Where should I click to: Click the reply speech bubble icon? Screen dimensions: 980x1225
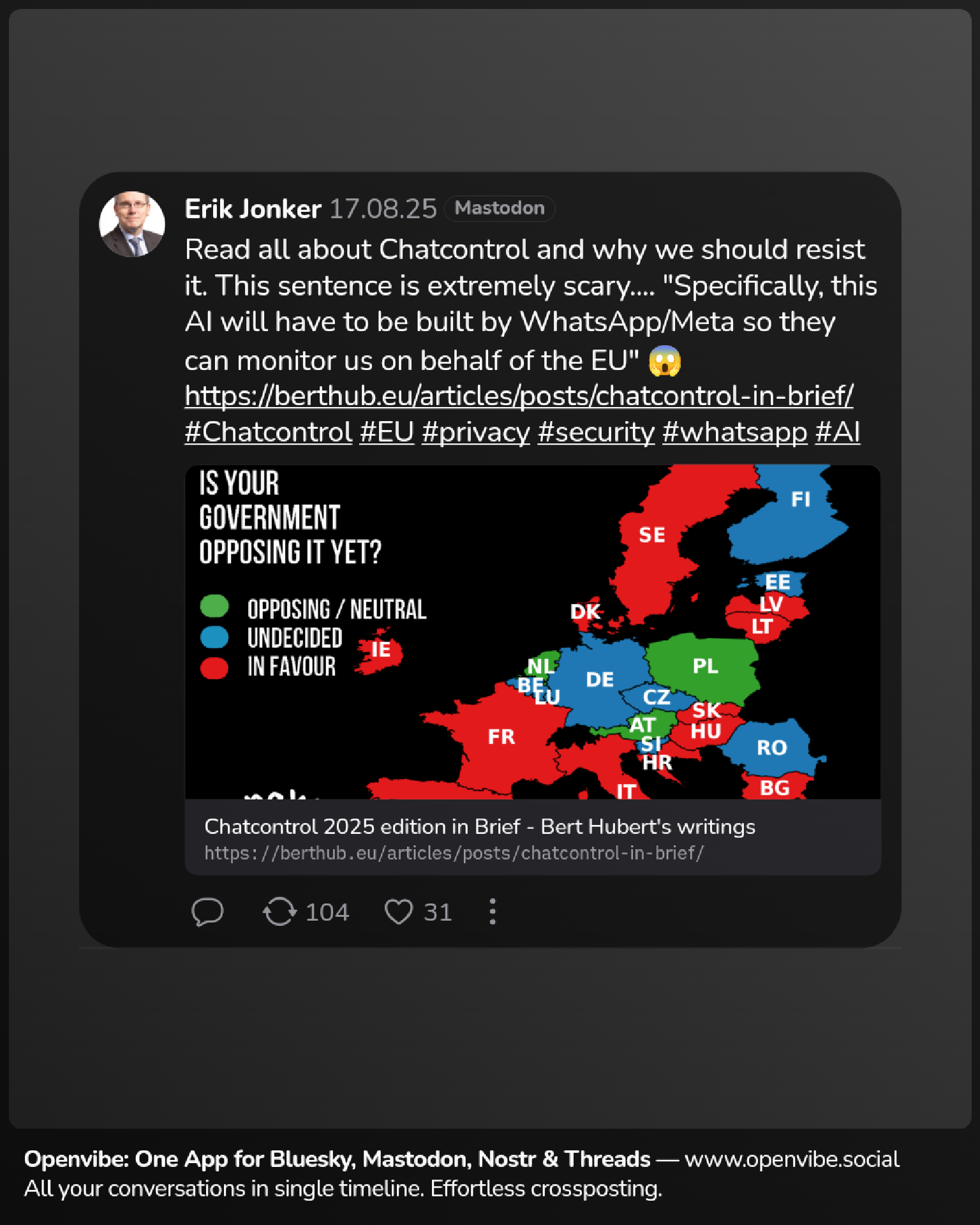click(x=207, y=911)
